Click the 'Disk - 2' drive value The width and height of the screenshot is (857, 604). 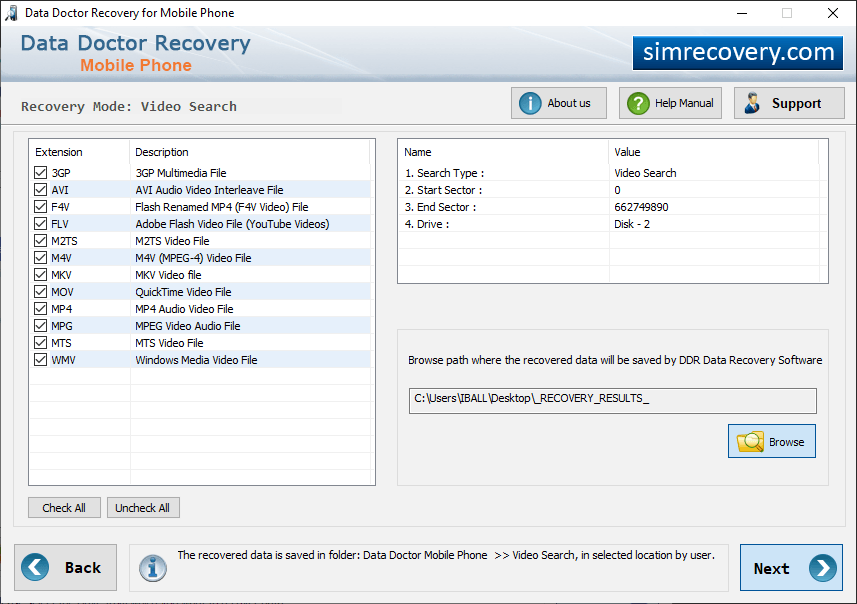pos(632,224)
